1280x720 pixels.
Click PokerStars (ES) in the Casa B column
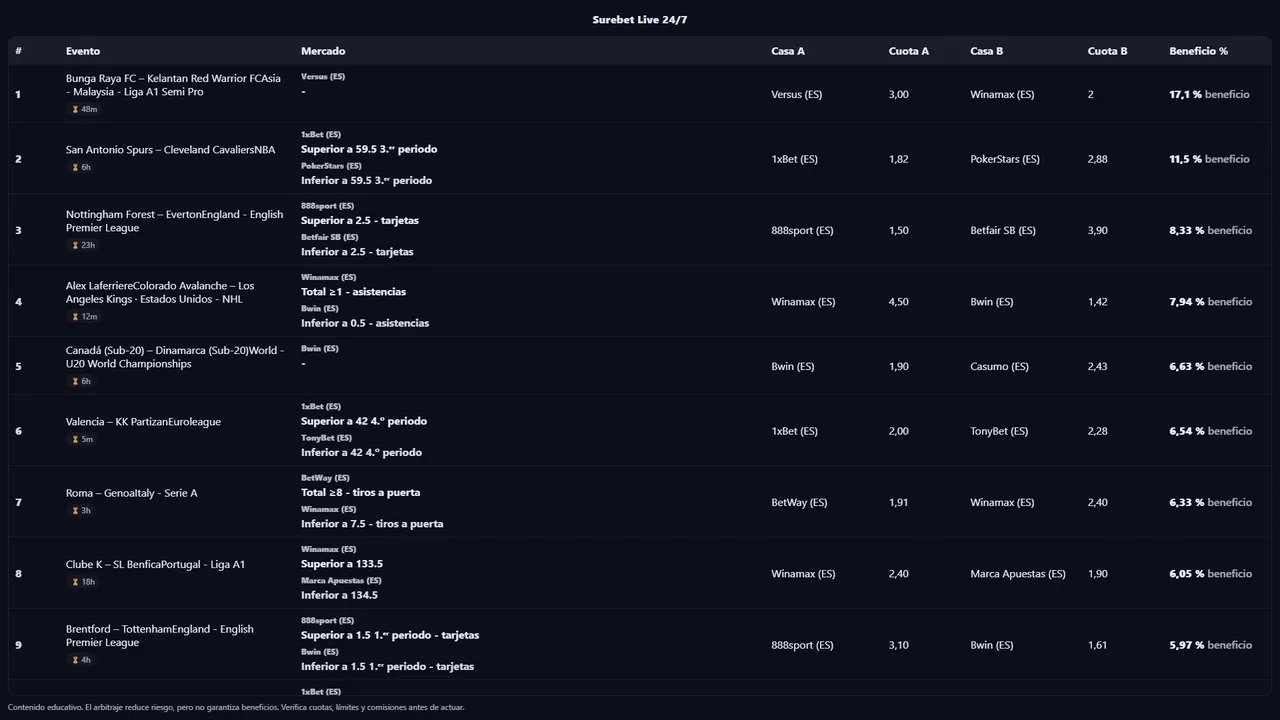(1004, 159)
